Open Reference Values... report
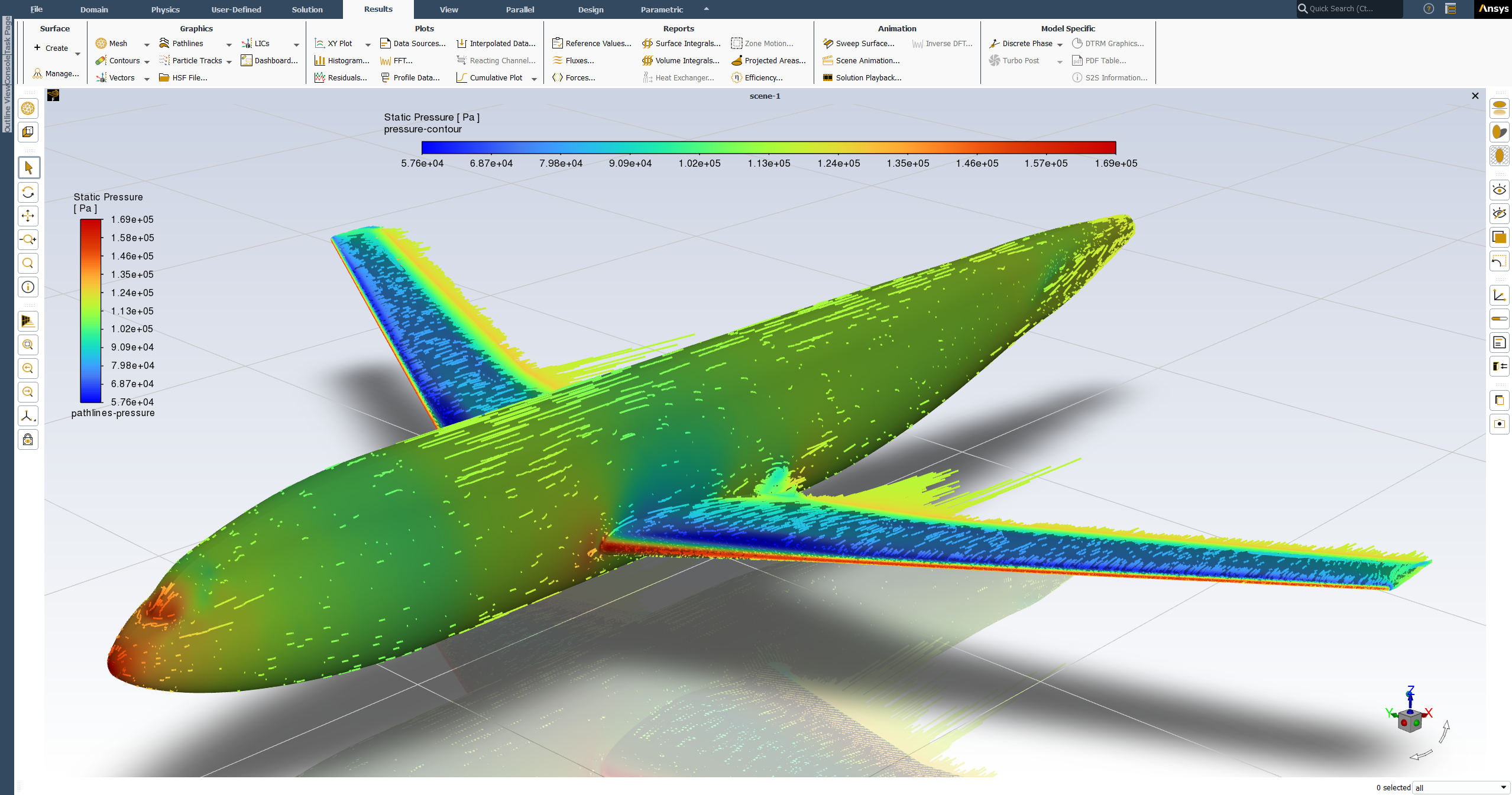Screen dimensions: 1512x795 point(592,44)
